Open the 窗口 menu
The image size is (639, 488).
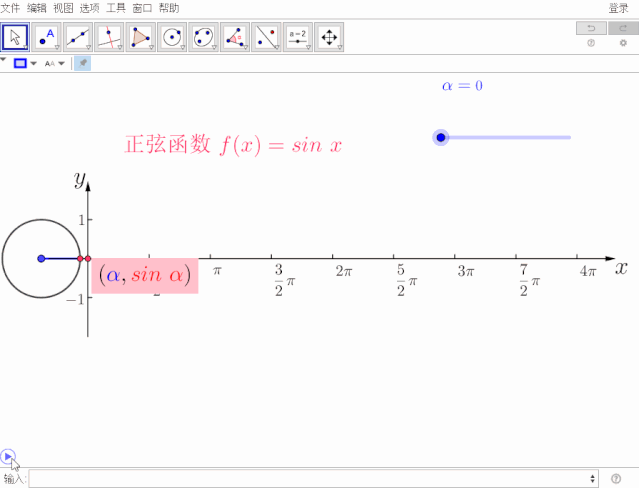[142, 8]
